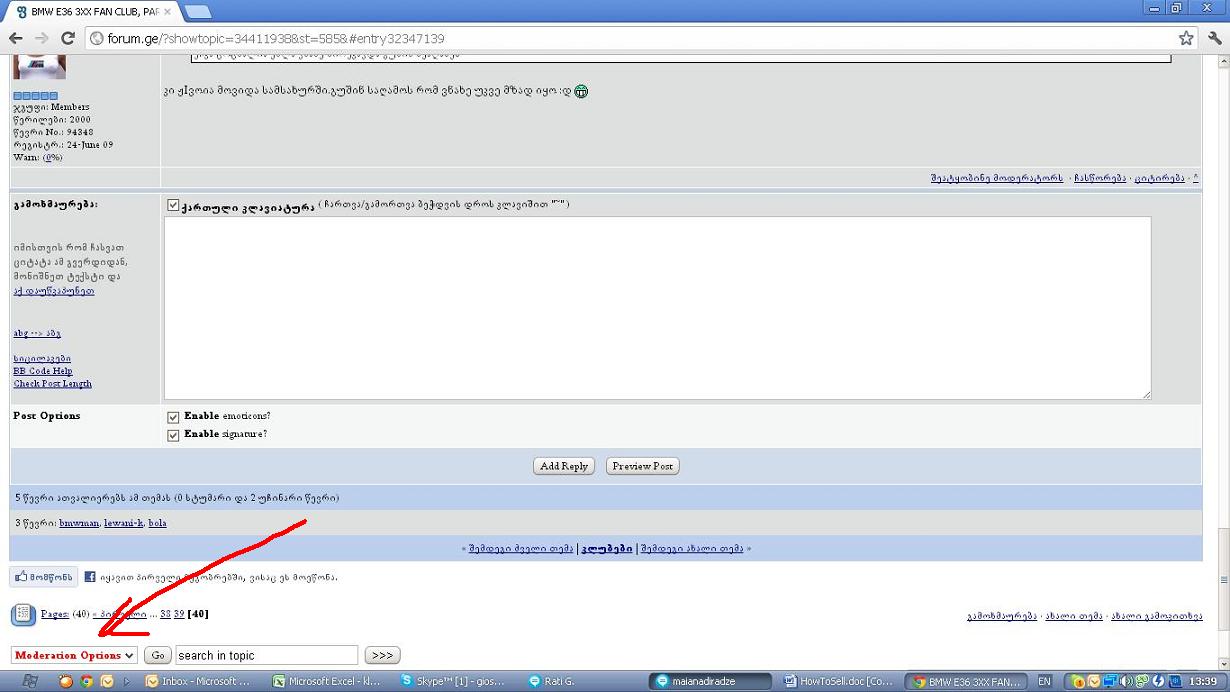
Task: Click the 'აქ დააწკაპუნეთ' link
Action: coord(54,291)
